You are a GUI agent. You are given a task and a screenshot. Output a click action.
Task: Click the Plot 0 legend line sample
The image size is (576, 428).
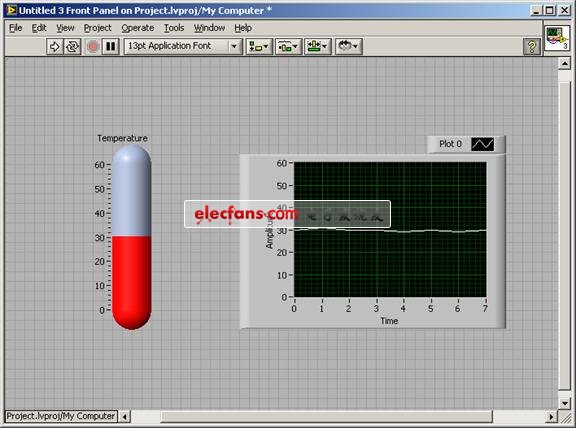pos(482,144)
